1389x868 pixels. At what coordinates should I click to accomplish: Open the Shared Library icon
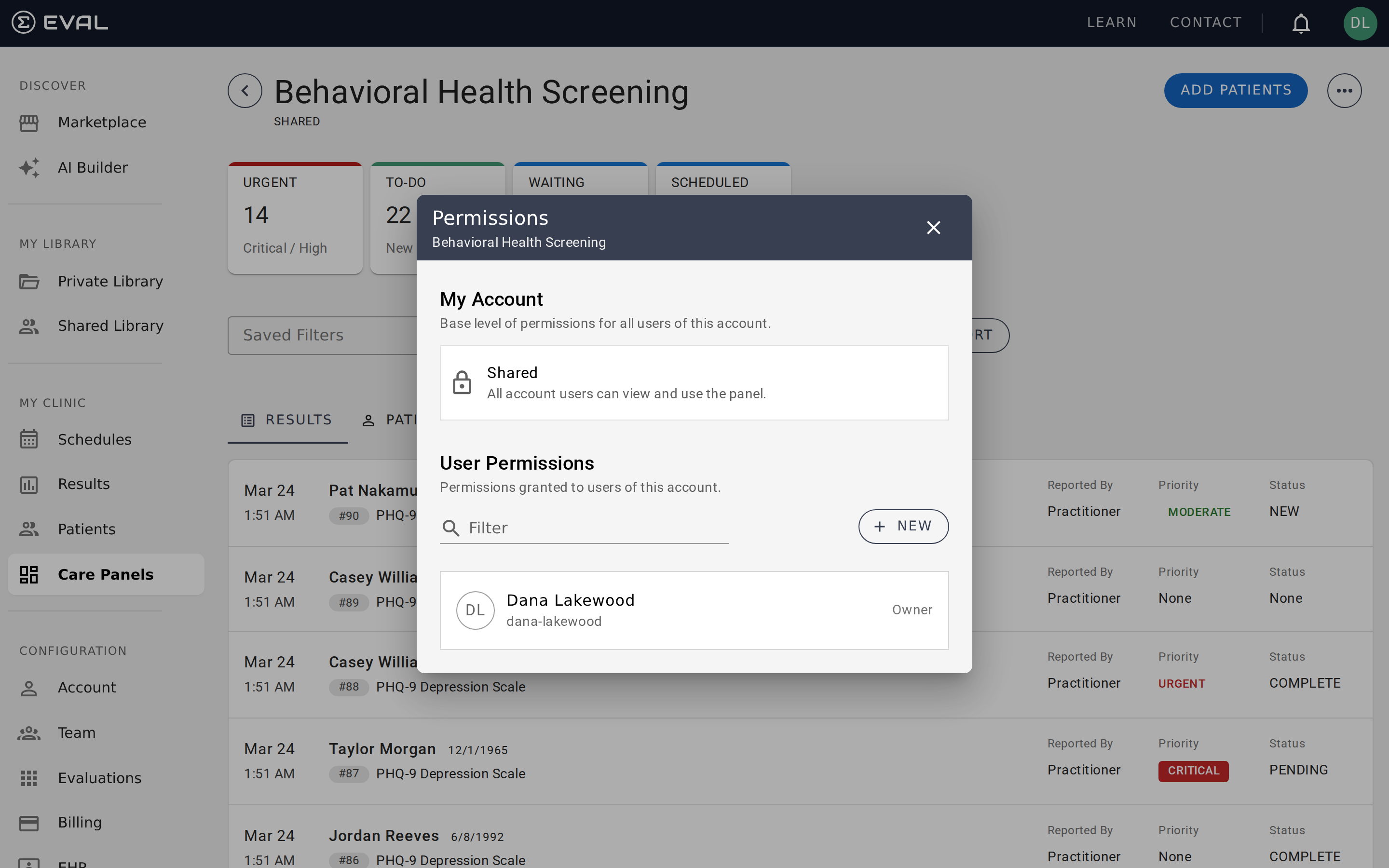pyautogui.click(x=30, y=325)
